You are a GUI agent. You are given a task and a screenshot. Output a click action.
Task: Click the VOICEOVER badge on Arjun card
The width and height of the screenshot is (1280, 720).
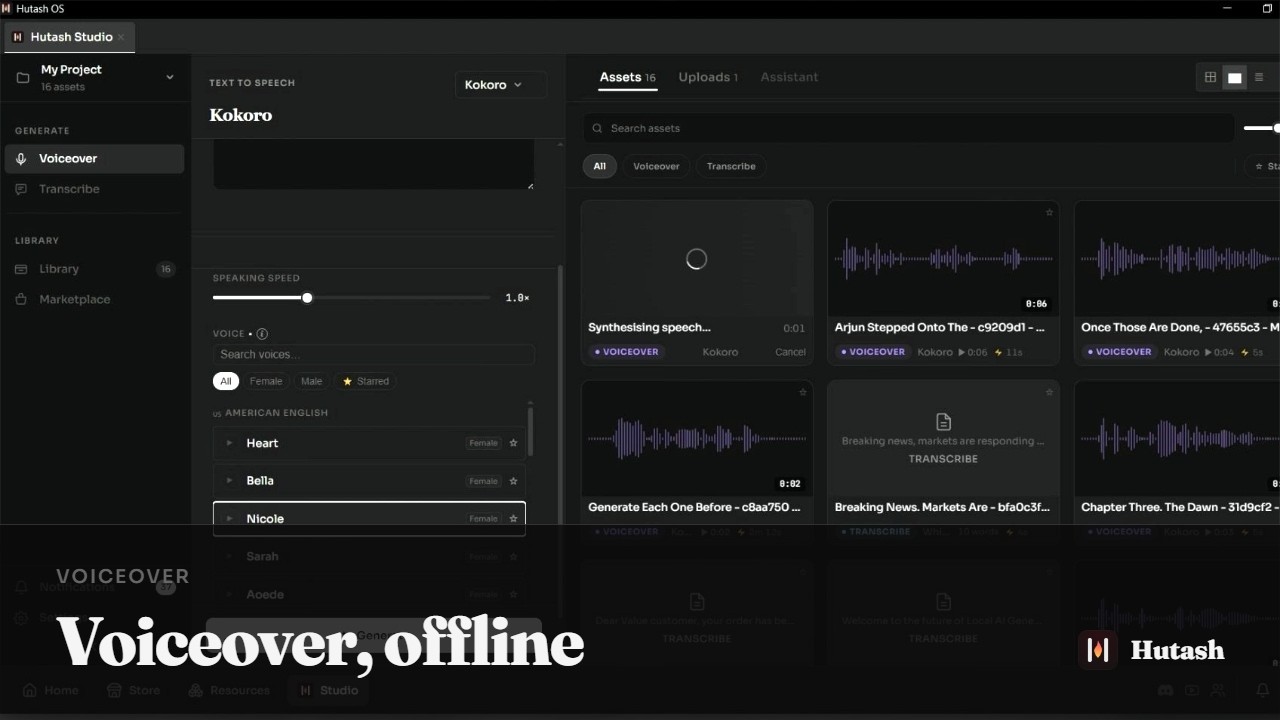872,352
